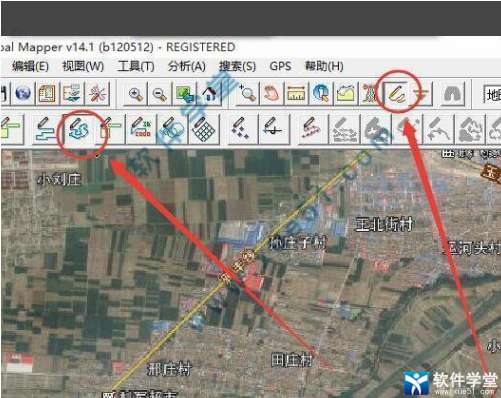Click the 王北街村 label on the map
This screenshot has height=398, width=501.
pos(384,224)
